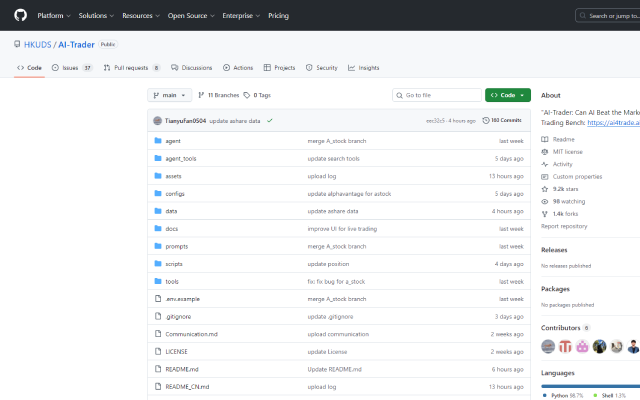Open the .env.example file
640x400 pixels.
pos(183,298)
